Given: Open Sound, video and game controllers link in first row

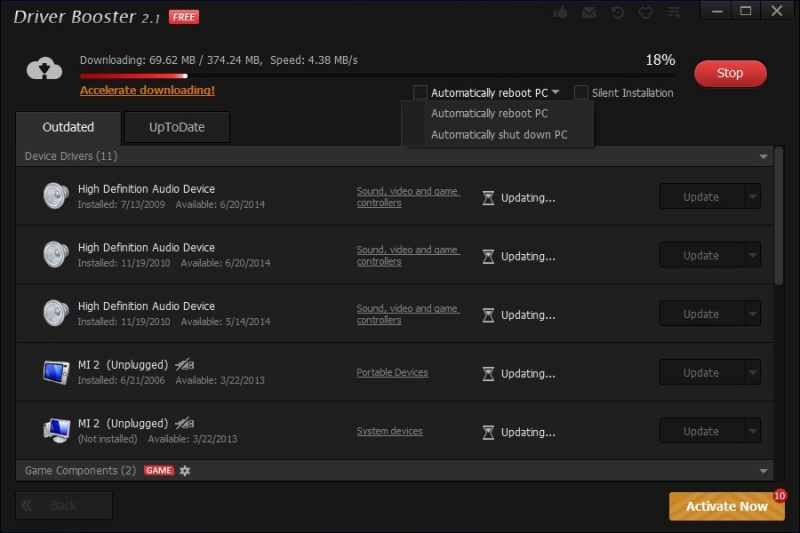Looking at the screenshot, I should 408,196.
